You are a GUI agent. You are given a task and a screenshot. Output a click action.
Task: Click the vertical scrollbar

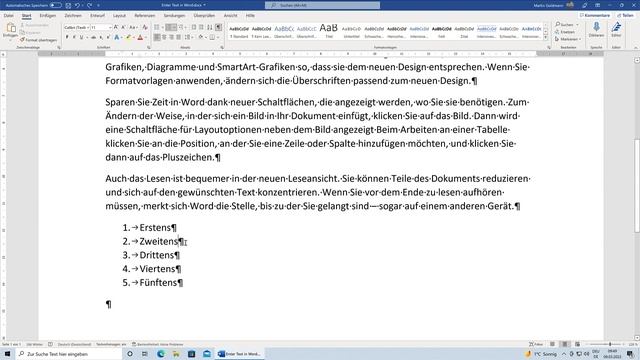[637, 186]
